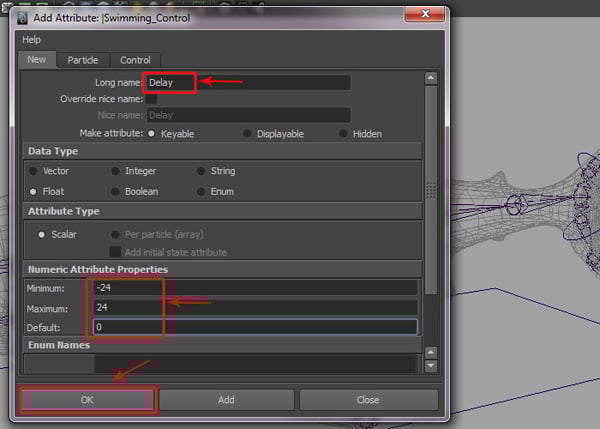Choose the Boolean data type
The width and height of the screenshot is (600, 429).
(115, 191)
